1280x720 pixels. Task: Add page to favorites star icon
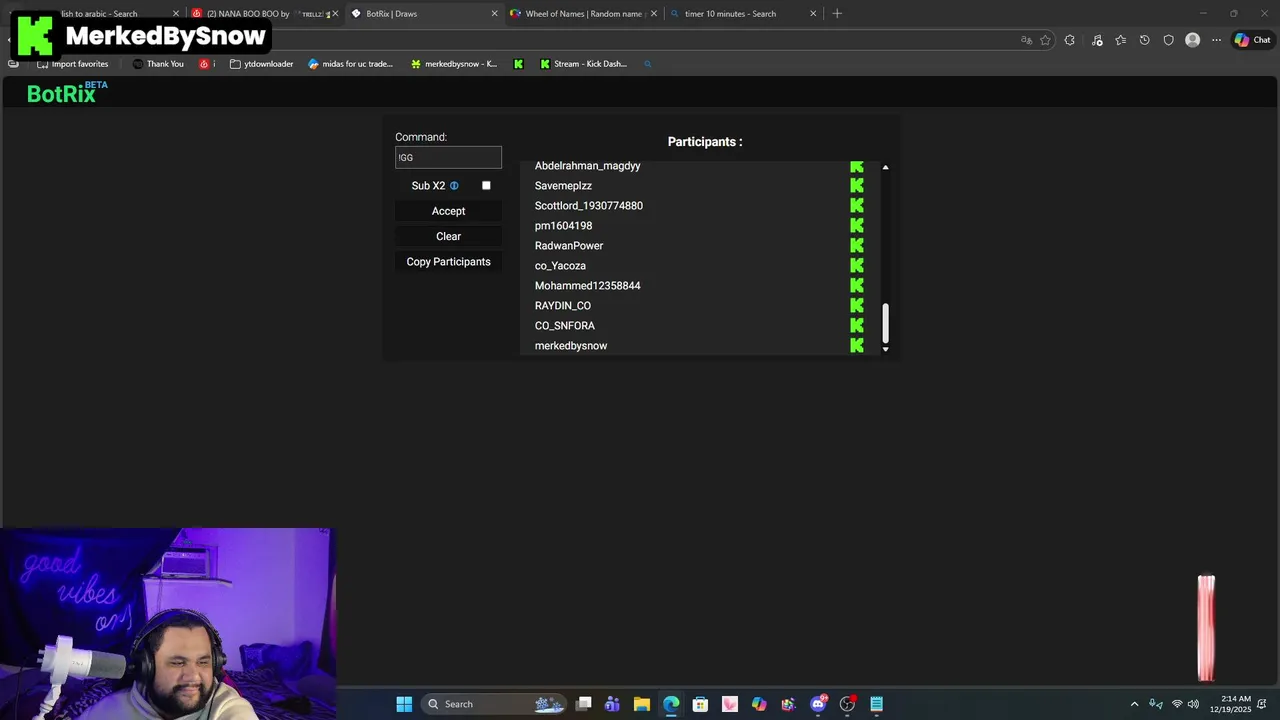pyautogui.click(x=1045, y=40)
